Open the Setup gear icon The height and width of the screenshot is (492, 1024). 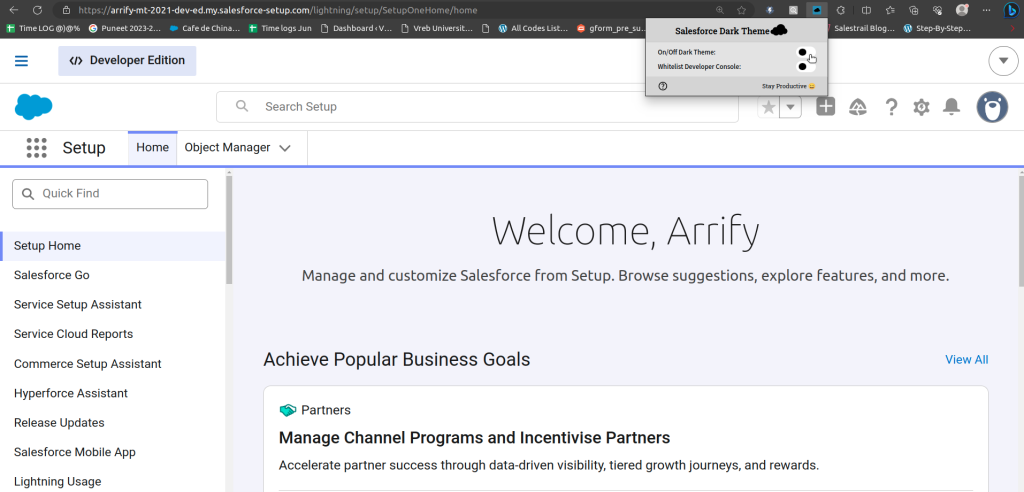tap(921, 107)
